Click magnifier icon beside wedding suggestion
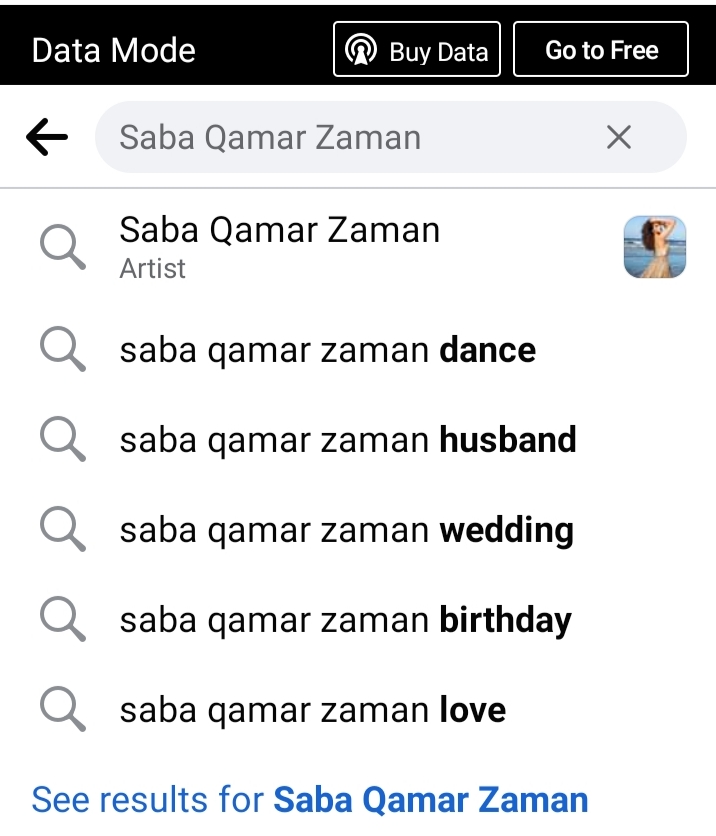 tap(63, 529)
